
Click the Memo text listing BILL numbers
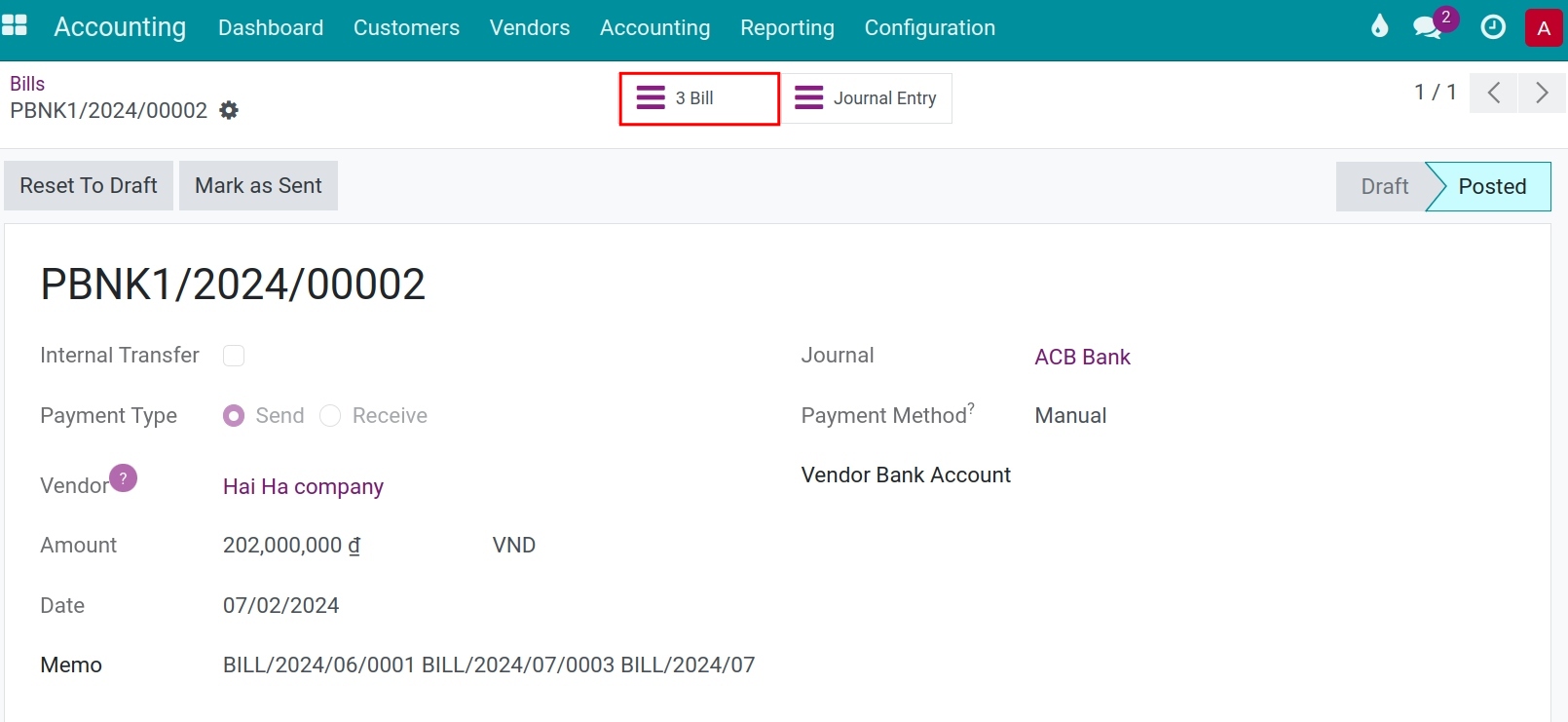(489, 665)
